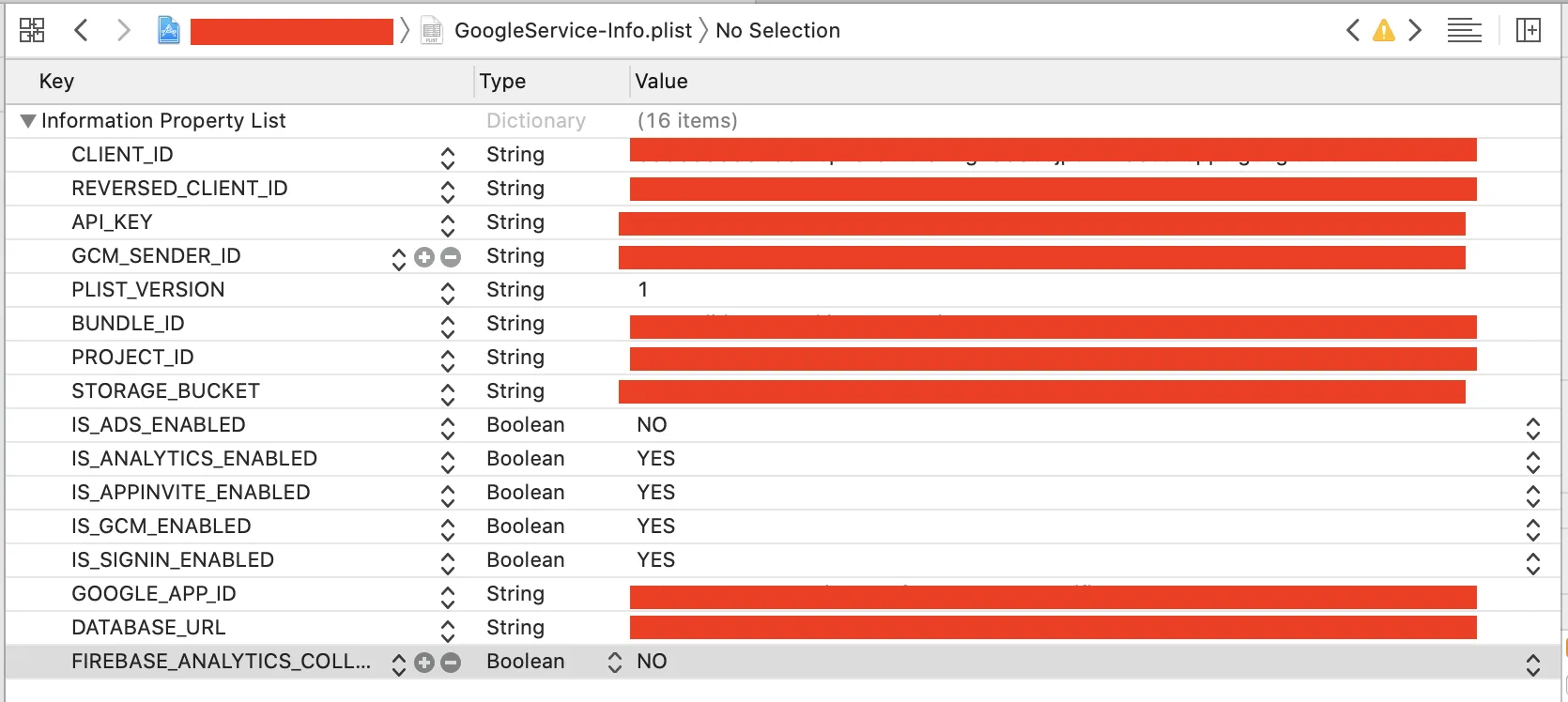Click the No Selection breadcrumb item
The image size is (1568, 702).
(x=777, y=31)
